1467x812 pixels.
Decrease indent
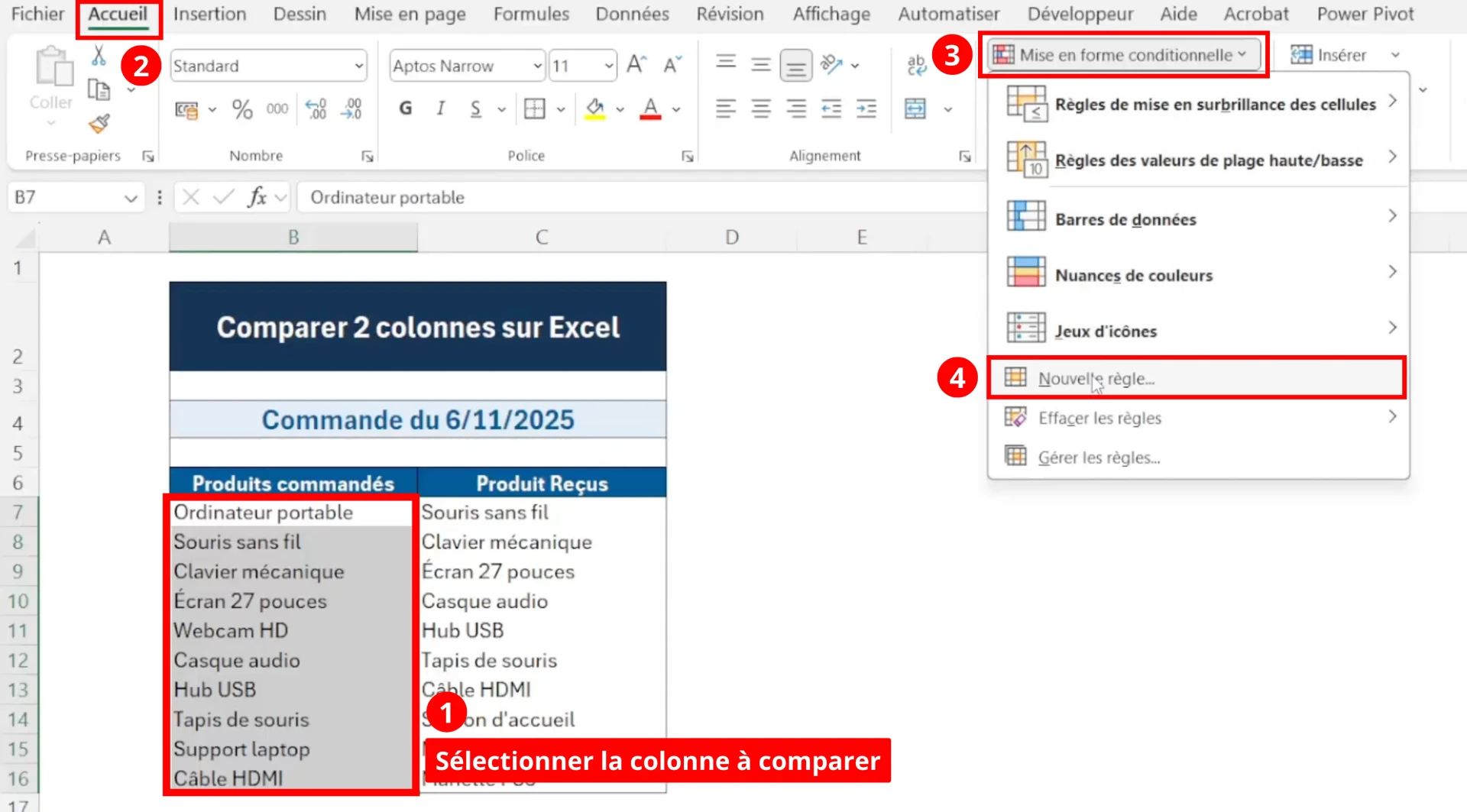click(831, 109)
